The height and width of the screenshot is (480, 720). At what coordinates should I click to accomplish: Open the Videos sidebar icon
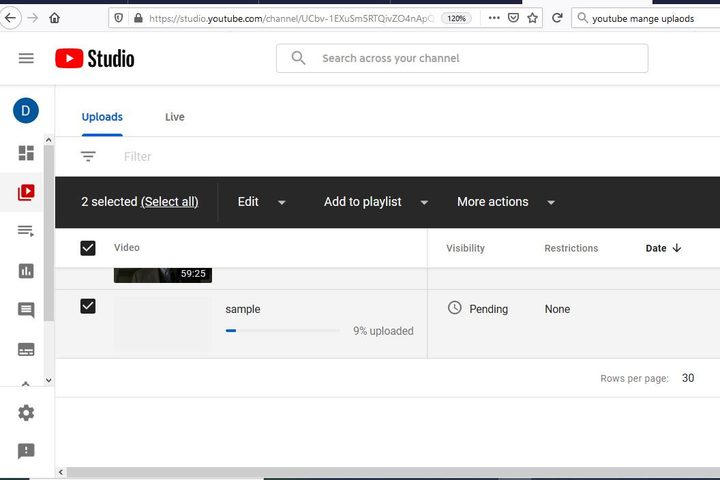(26, 192)
